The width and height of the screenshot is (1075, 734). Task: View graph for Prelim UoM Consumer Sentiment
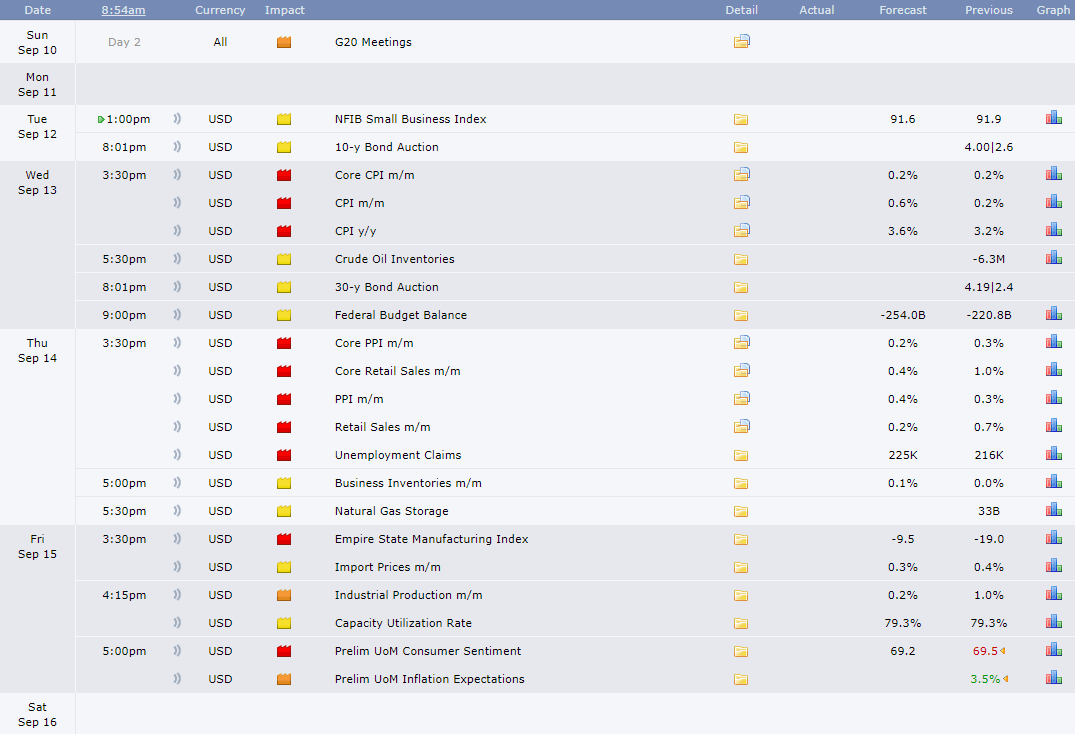[1054, 650]
